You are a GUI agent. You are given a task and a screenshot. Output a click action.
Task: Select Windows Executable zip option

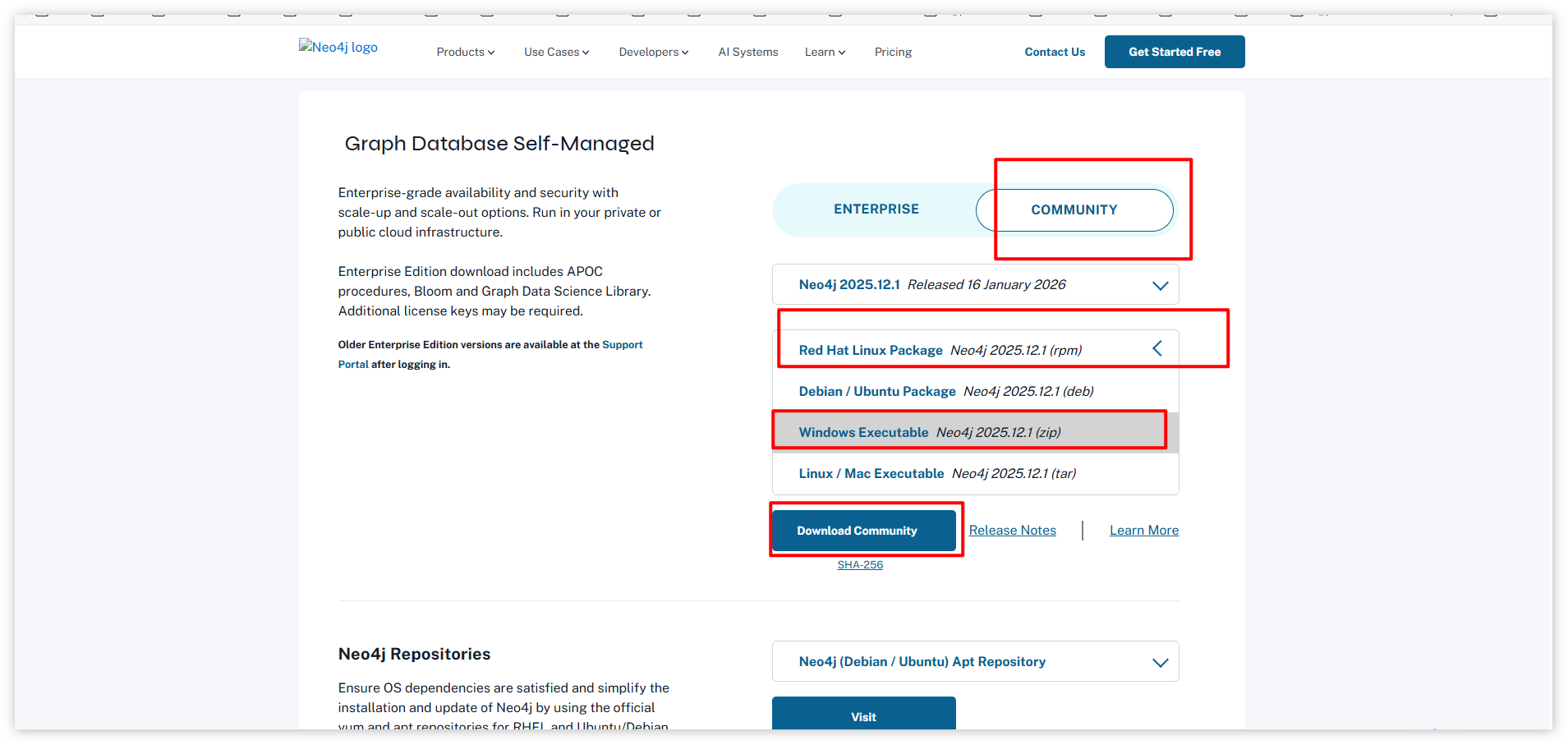click(976, 432)
